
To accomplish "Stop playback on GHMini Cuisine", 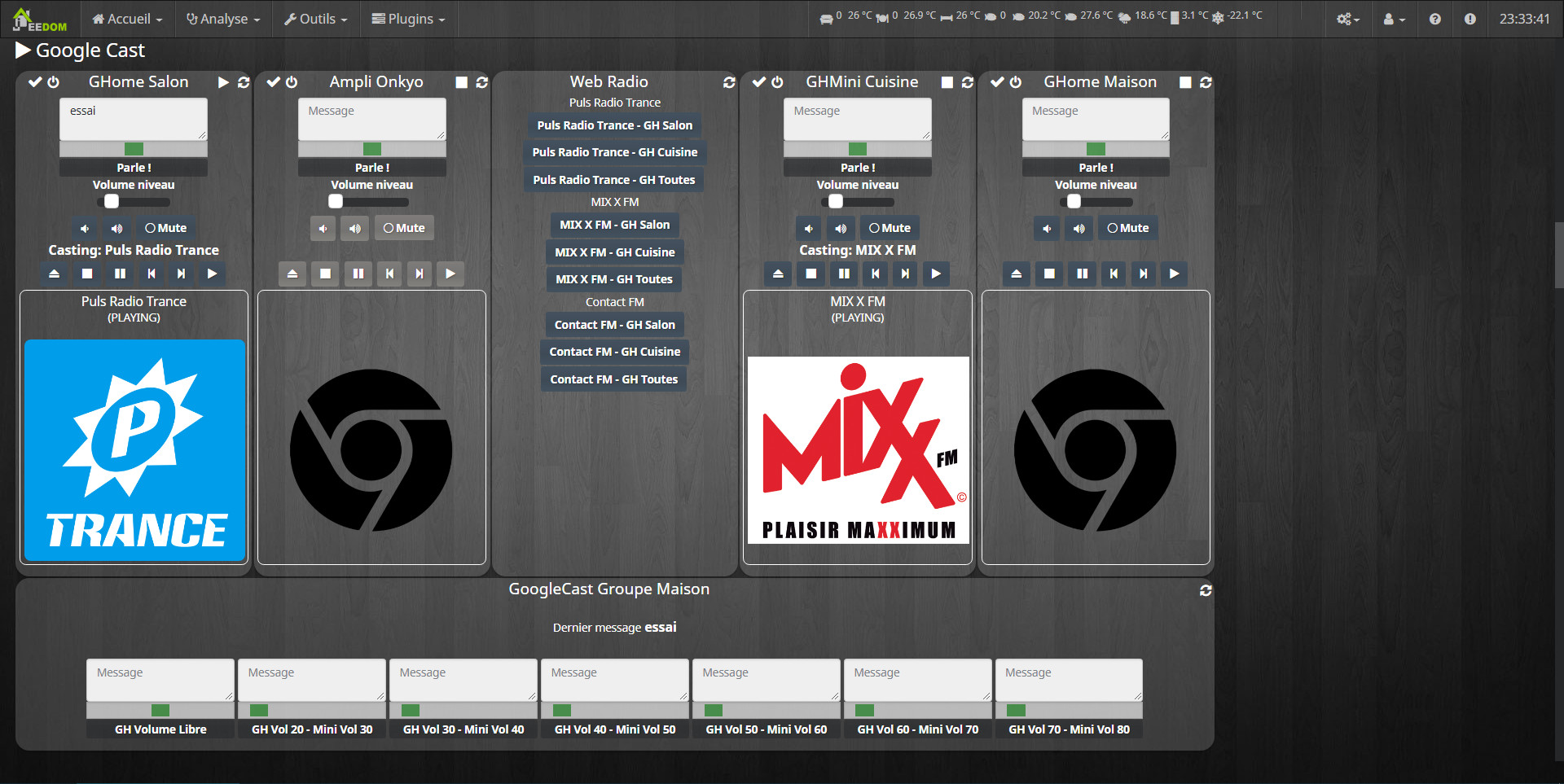I will pos(811,274).
